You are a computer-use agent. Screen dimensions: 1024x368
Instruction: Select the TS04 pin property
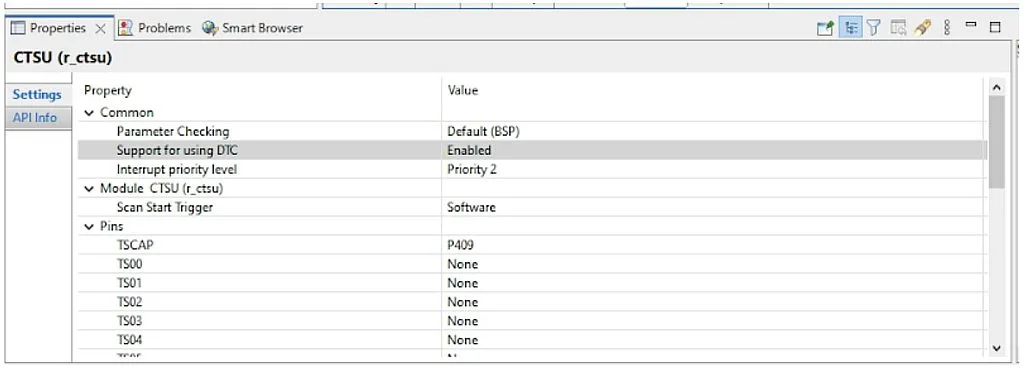[129, 340]
